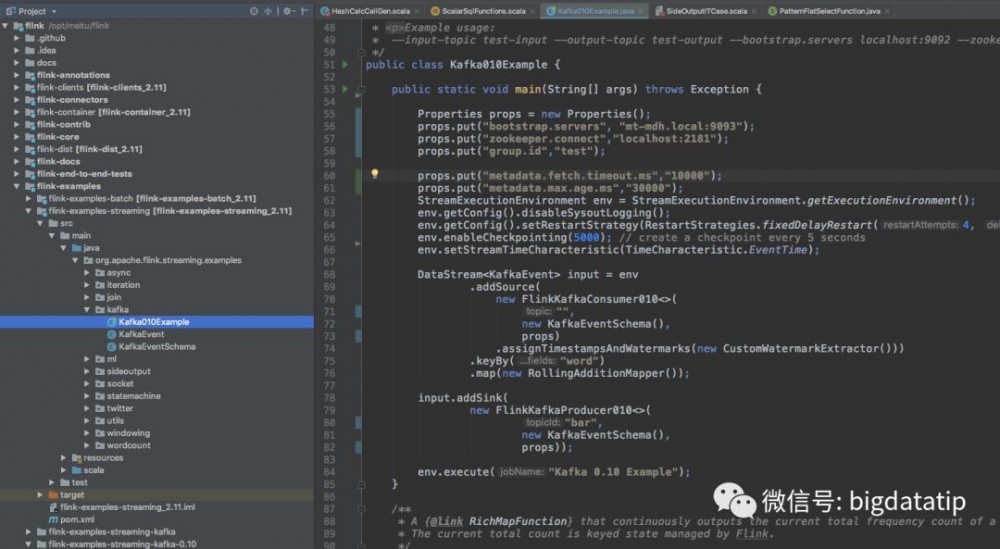The image size is (1000, 549).
Task: Select the statemachine package
Action: (133, 396)
